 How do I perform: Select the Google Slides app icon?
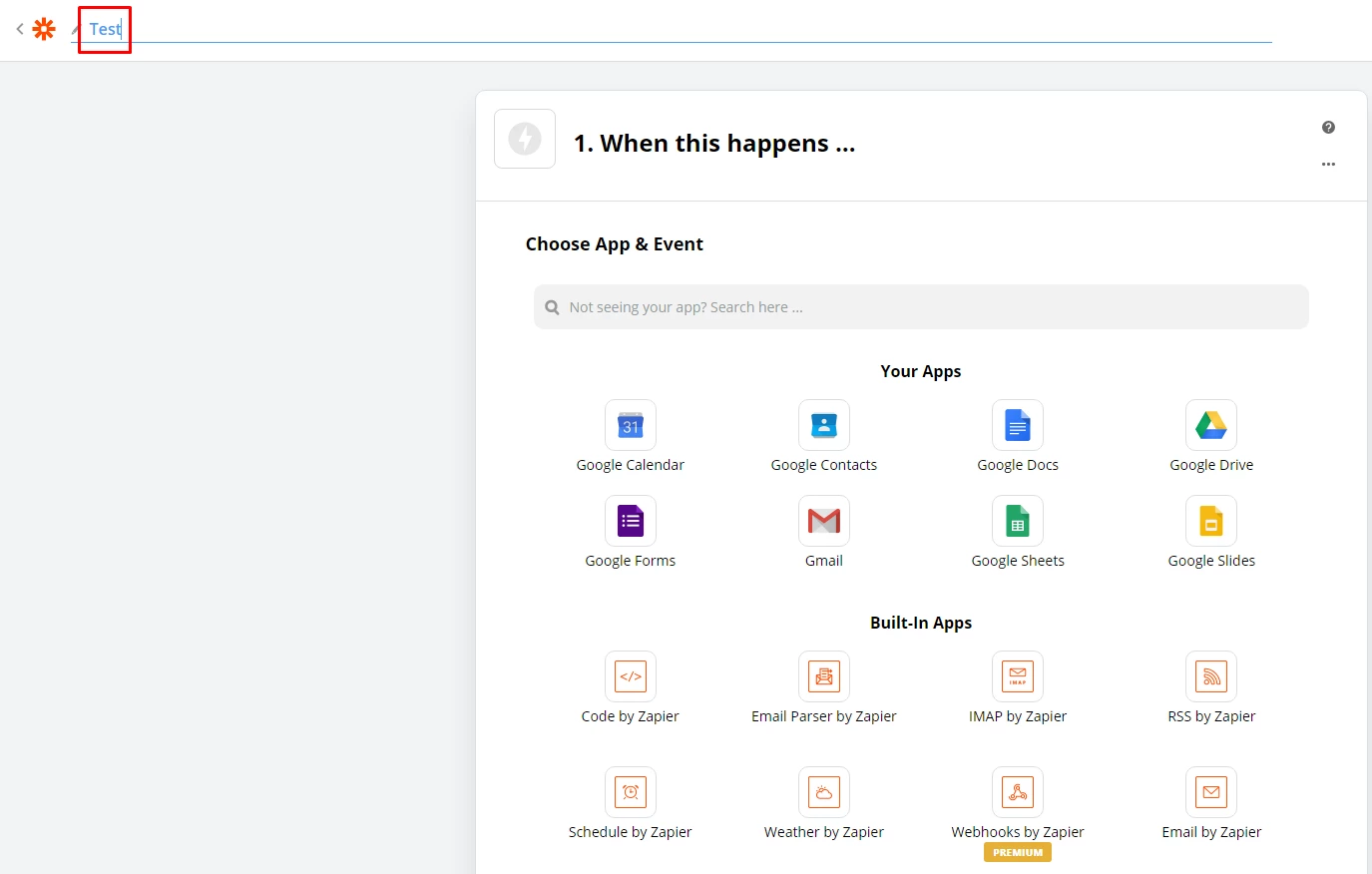pos(1211,521)
